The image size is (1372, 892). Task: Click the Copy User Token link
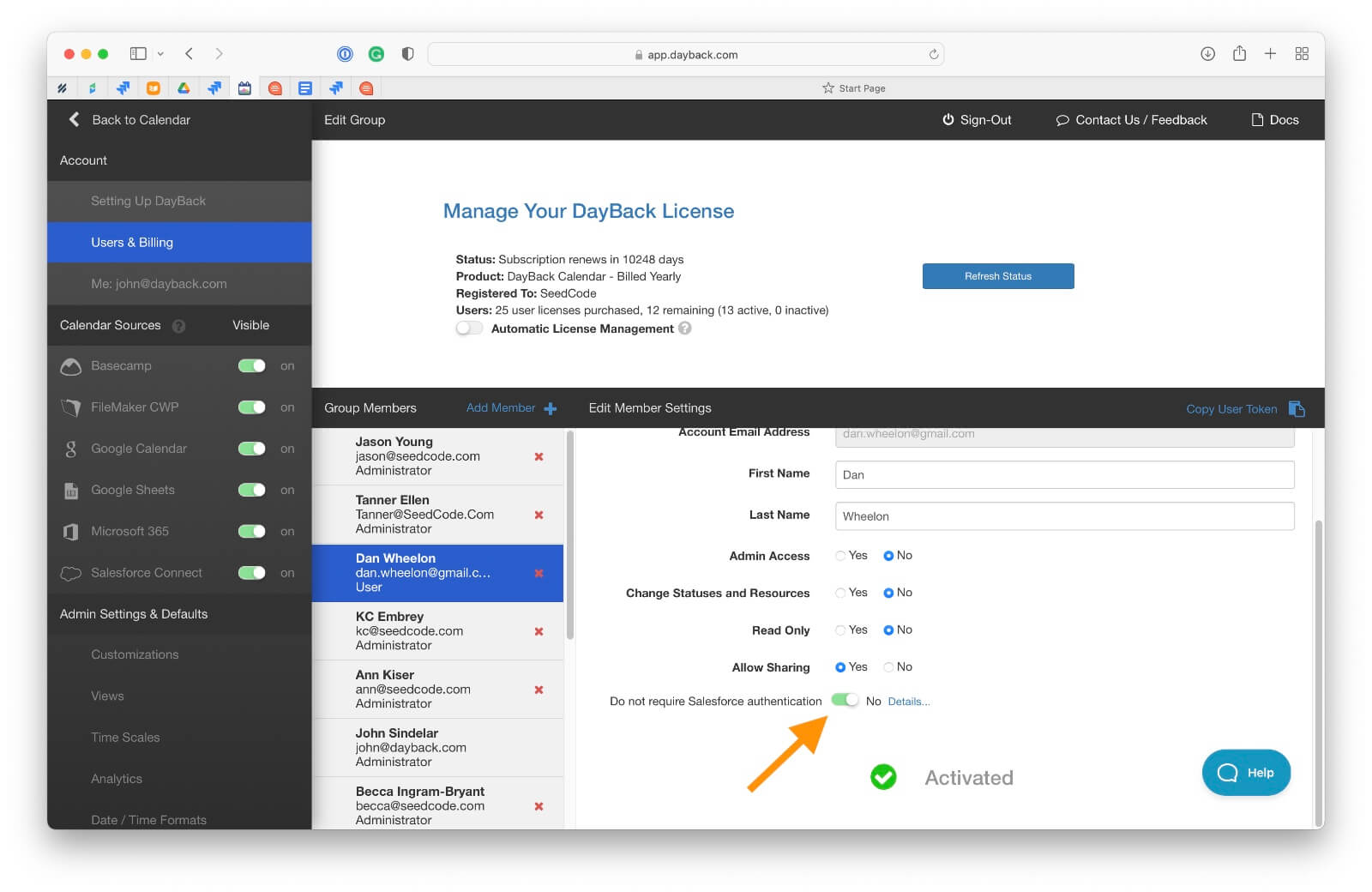click(1231, 409)
